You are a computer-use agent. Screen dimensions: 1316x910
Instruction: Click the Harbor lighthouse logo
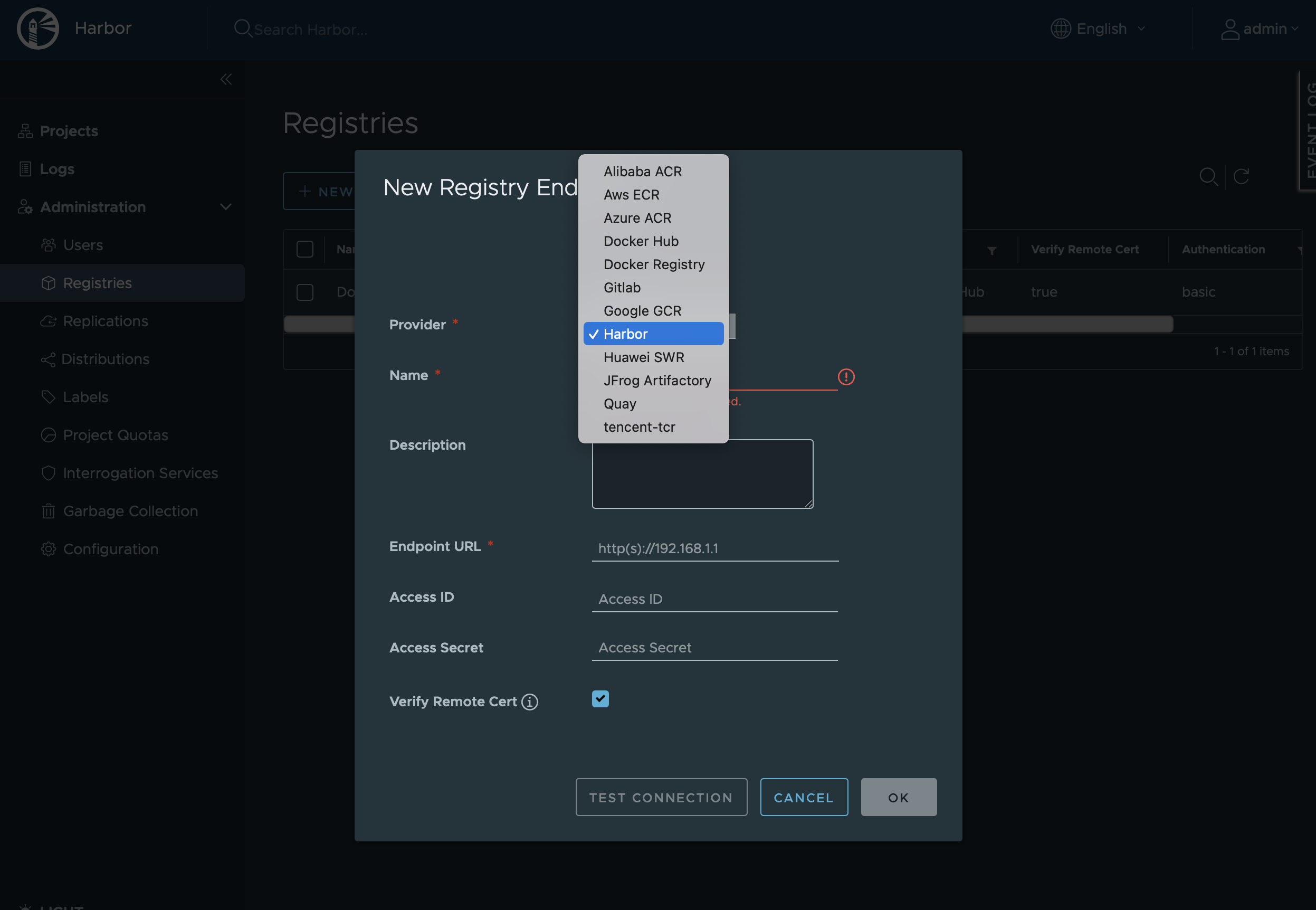pos(37,29)
